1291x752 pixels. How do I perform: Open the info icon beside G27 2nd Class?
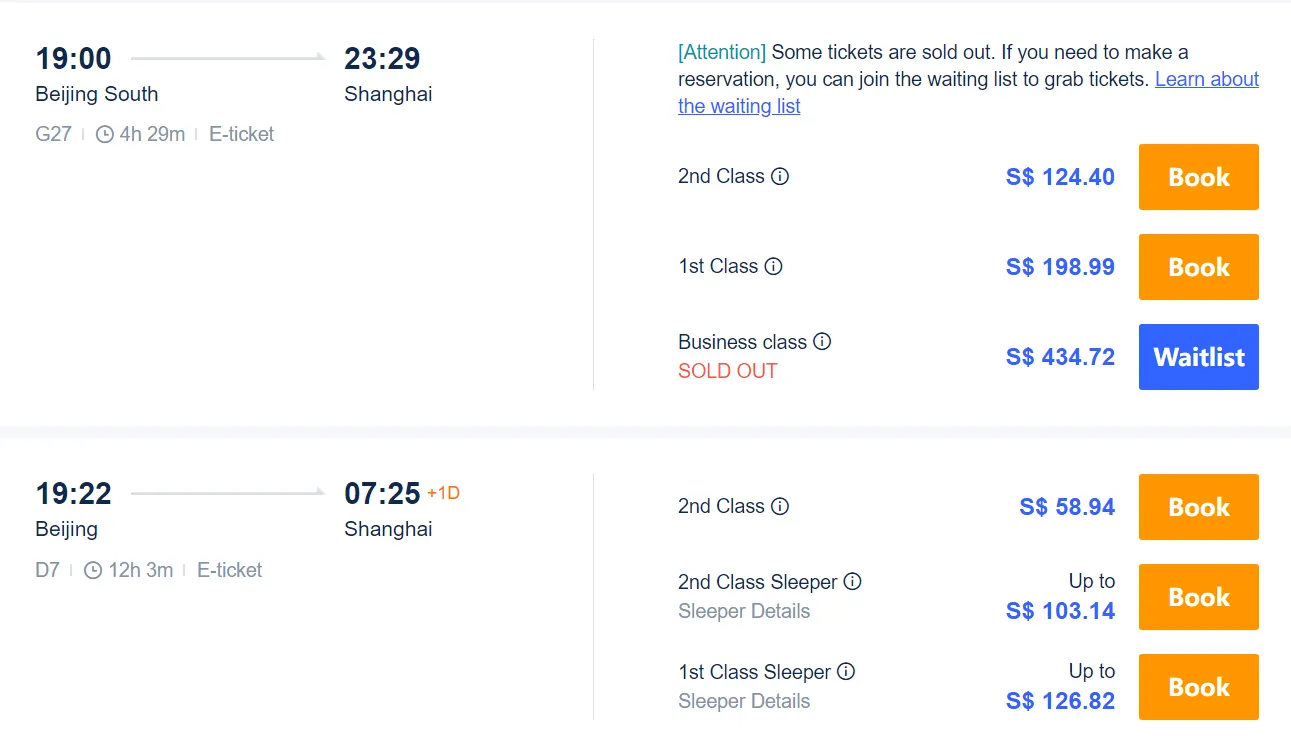tap(782, 176)
